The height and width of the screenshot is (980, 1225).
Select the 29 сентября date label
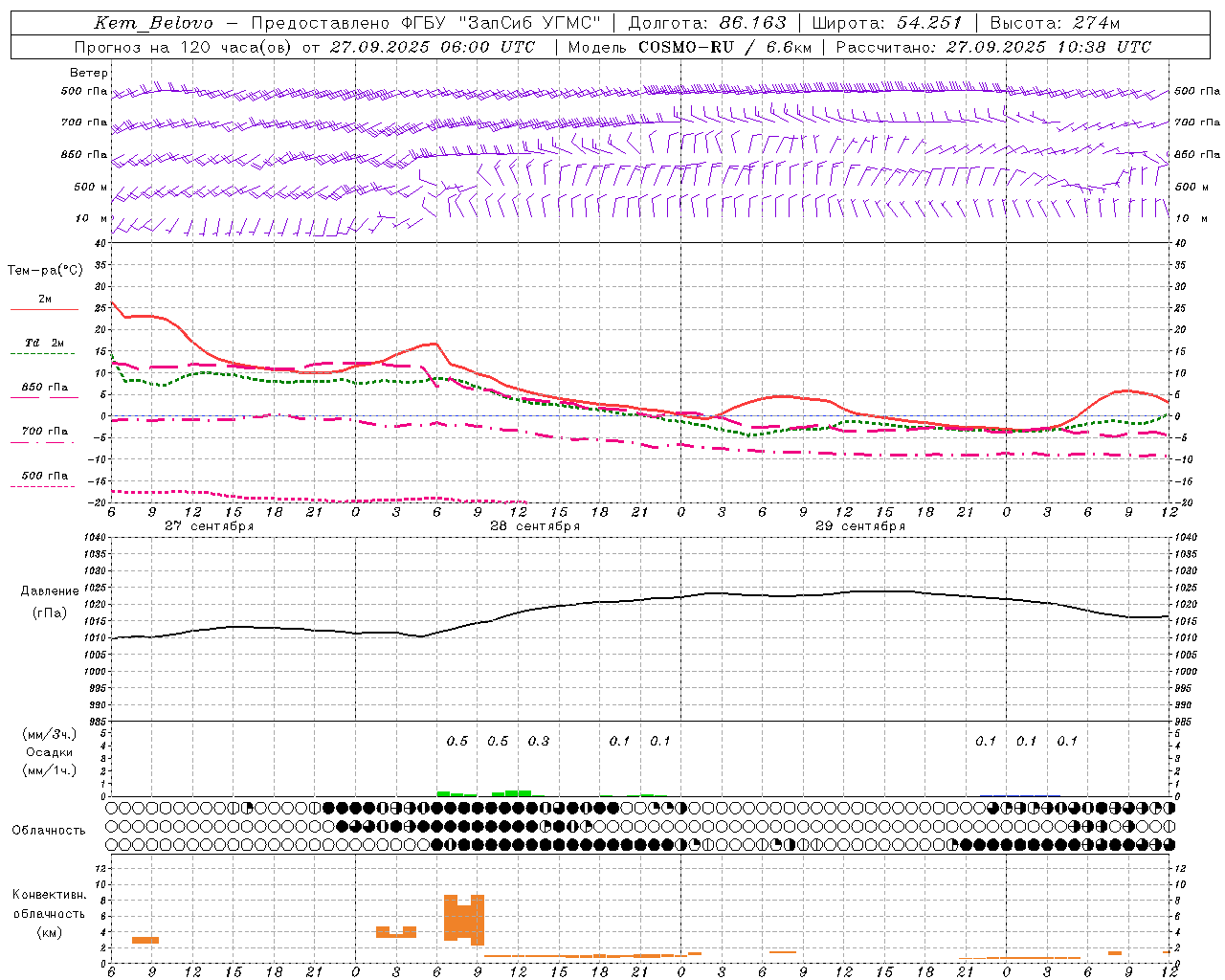tap(859, 526)
